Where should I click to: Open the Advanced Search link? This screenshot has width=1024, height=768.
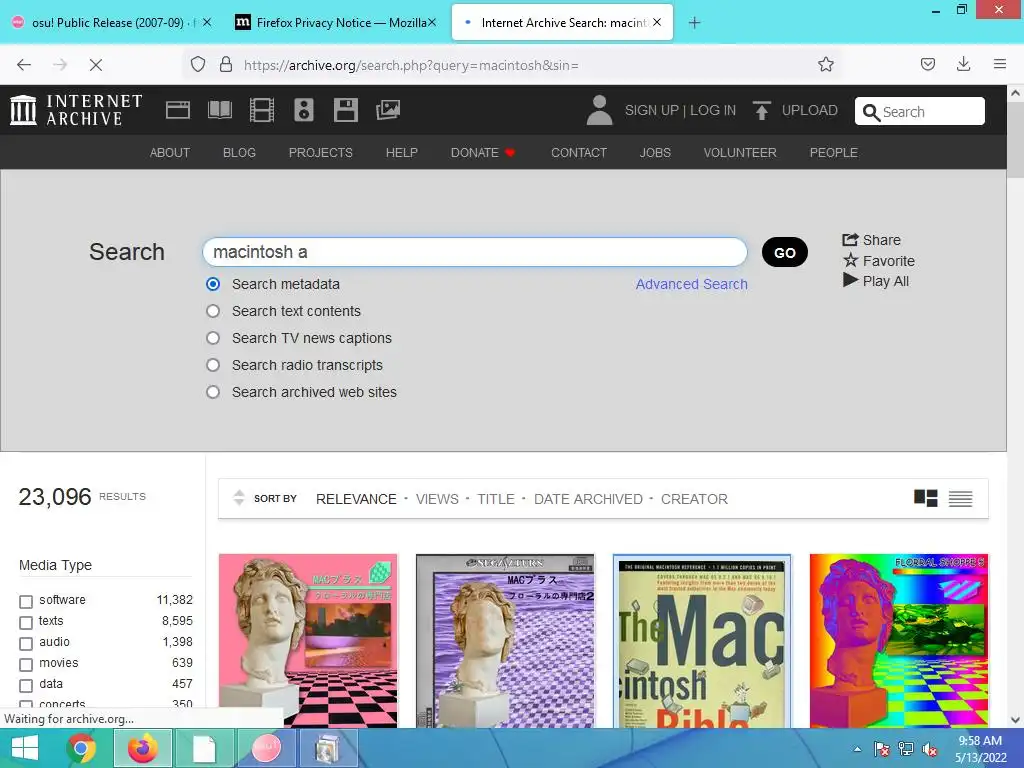click(692, 284)
